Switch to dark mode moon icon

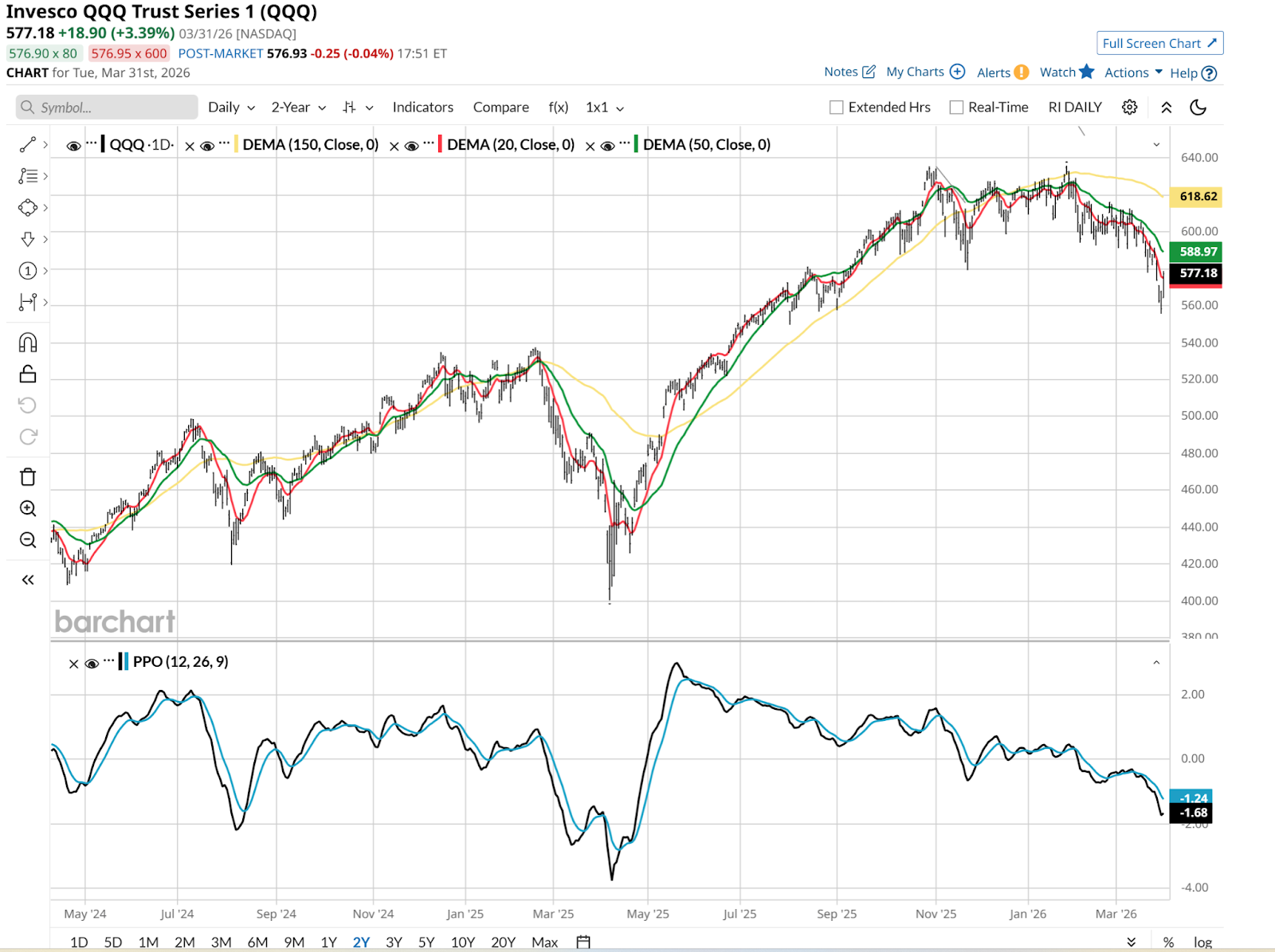pyautogui.click(x=1198, y=108)
